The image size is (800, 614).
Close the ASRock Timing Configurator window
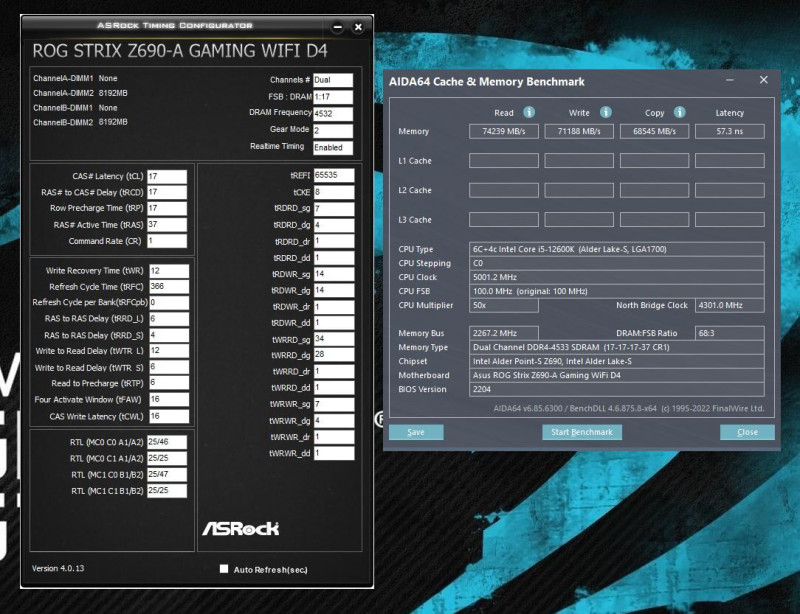click(358, 27)
